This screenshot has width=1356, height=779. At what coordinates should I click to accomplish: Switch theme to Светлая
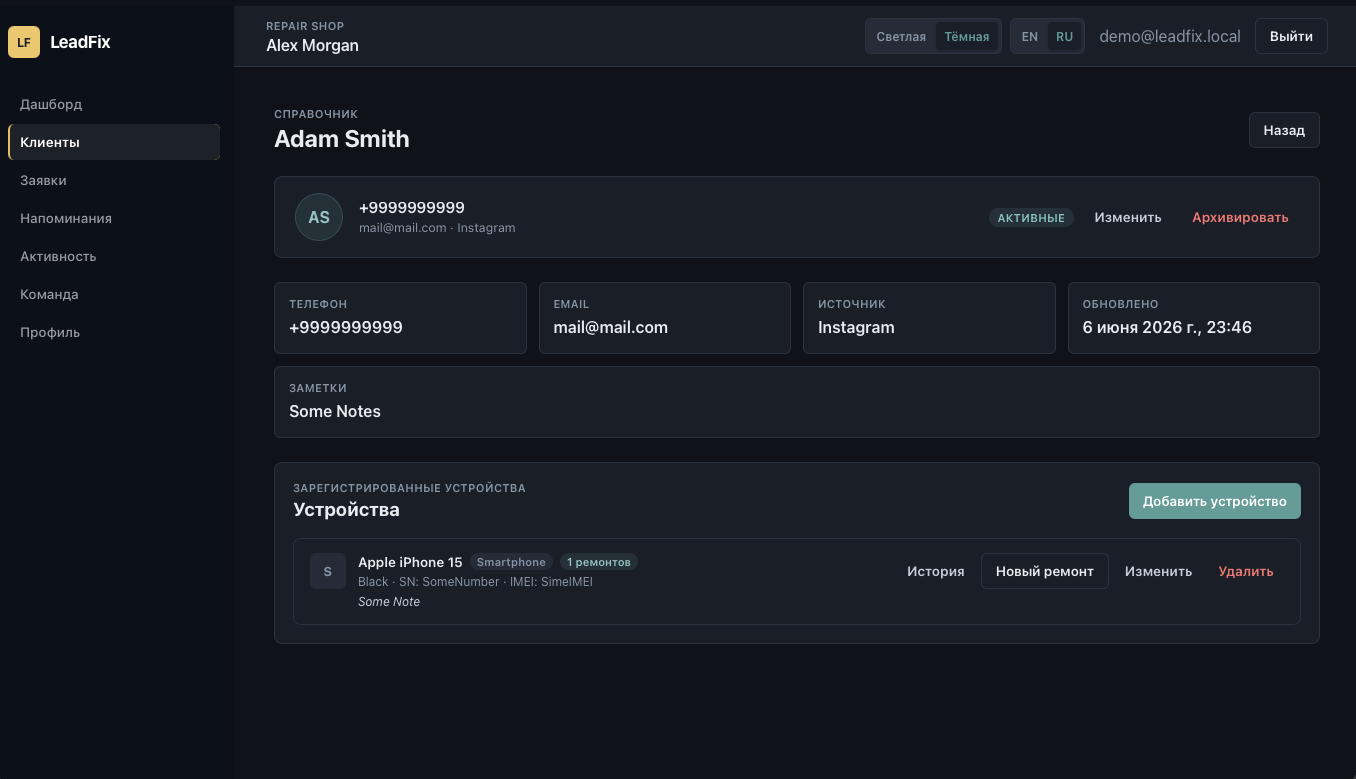pos(901,36)
